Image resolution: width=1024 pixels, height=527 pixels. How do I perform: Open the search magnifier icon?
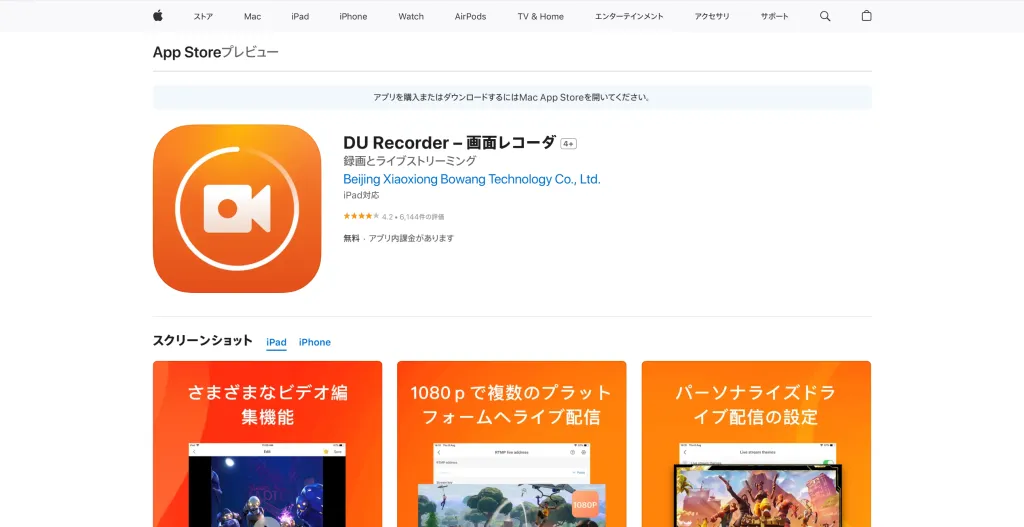tap(825, 16)
